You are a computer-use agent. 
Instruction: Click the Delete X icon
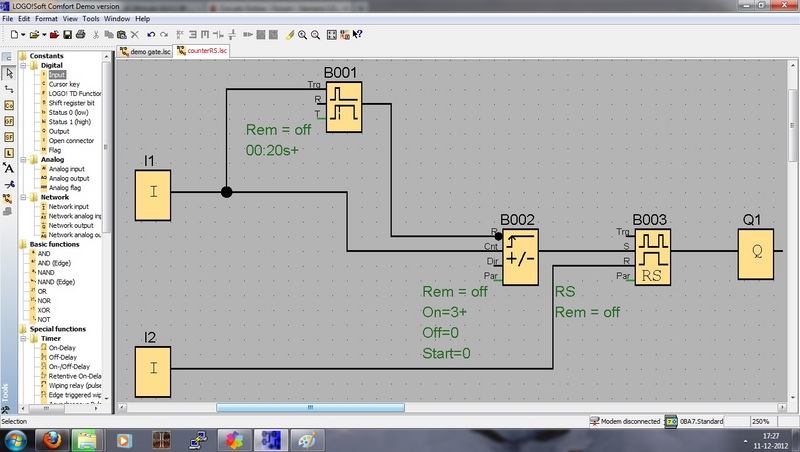135,35
